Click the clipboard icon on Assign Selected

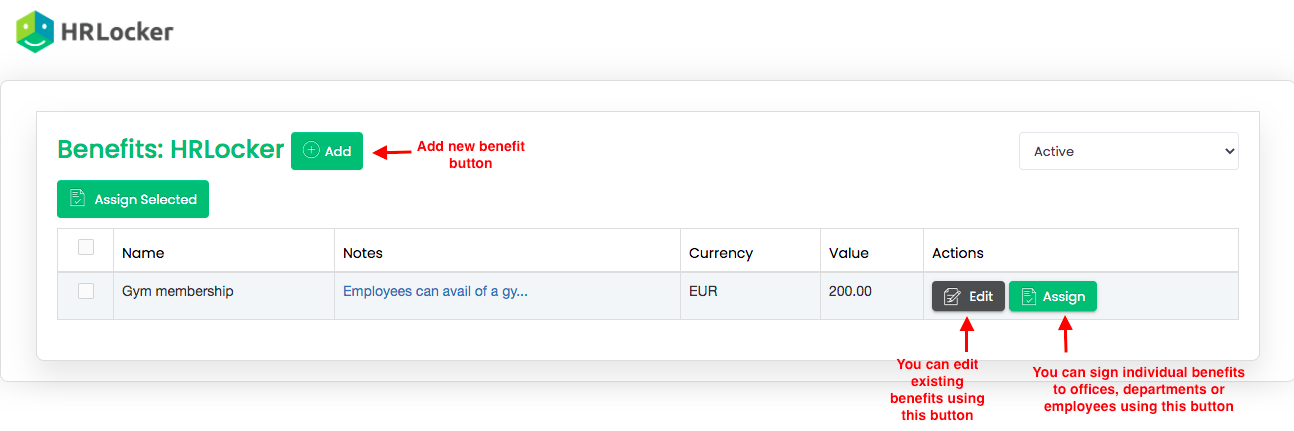point(77,199)
